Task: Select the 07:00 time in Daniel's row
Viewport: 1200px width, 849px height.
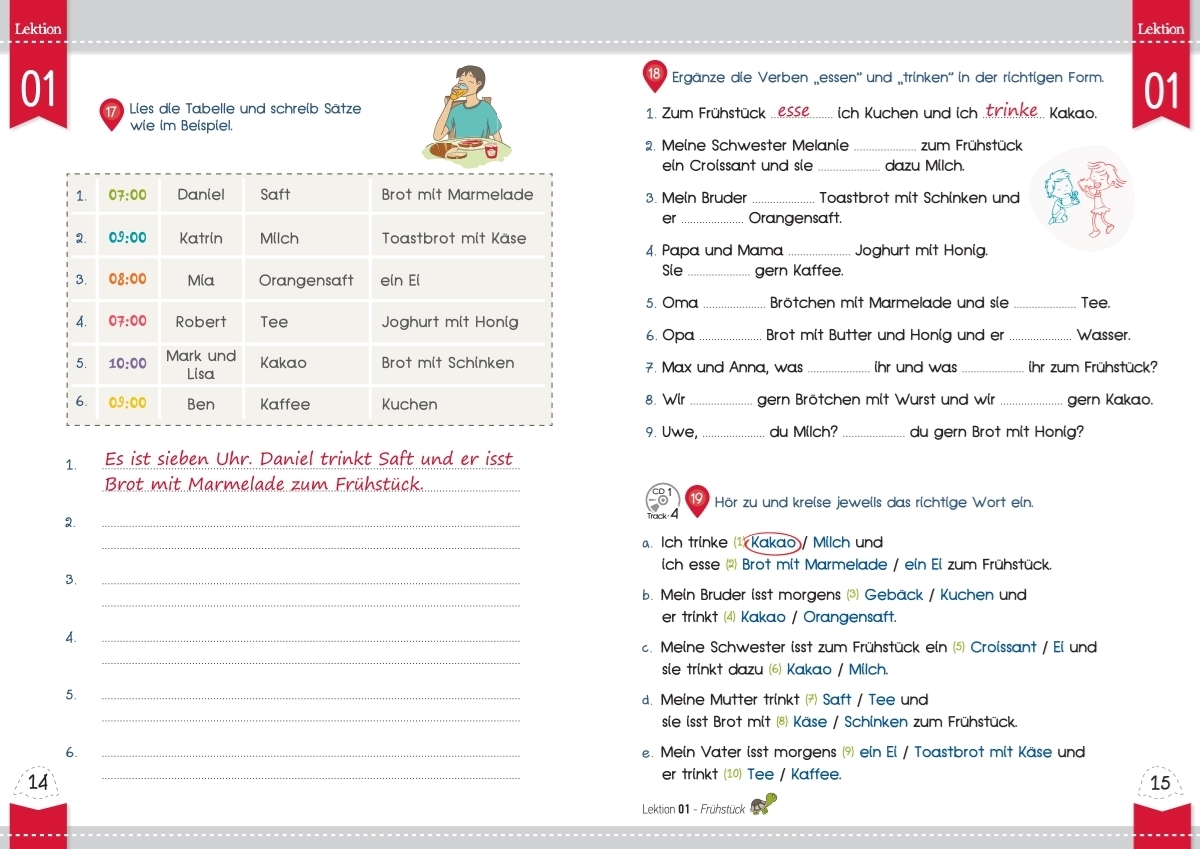Action: (x=128, y=195)
